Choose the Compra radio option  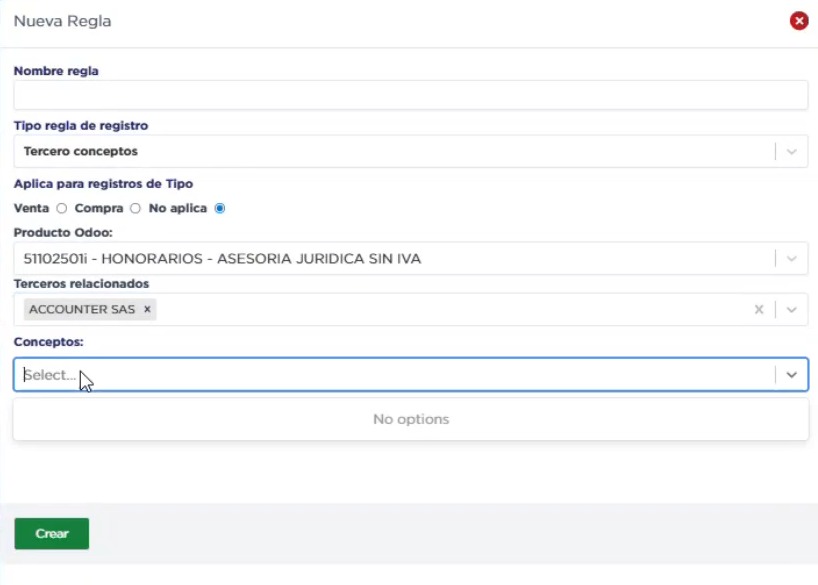point(135,209)
